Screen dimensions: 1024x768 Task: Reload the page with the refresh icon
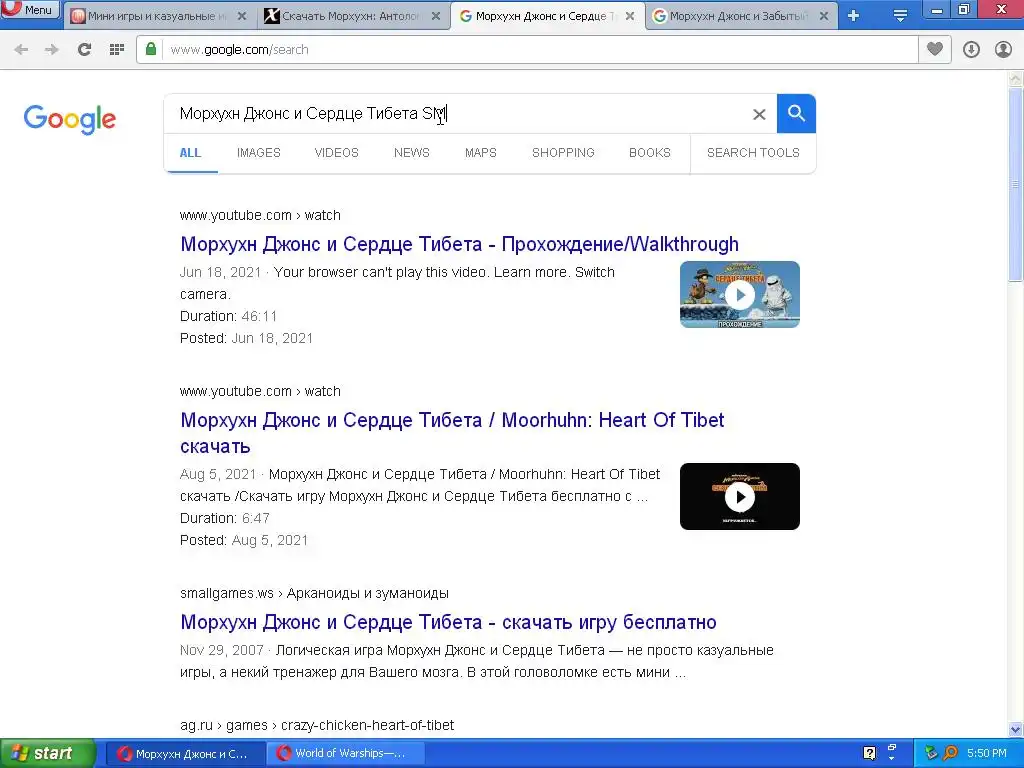(84, 50)
